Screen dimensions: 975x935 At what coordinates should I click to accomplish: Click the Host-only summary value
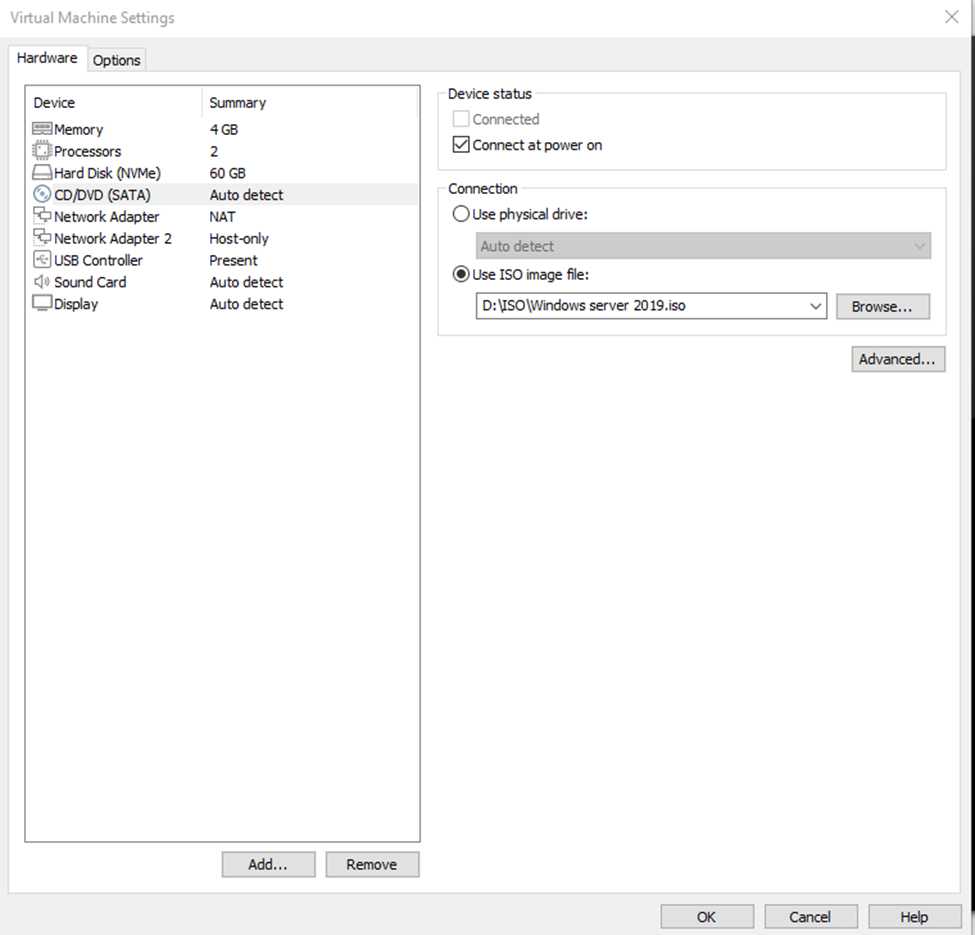click(x=239, y=238)
